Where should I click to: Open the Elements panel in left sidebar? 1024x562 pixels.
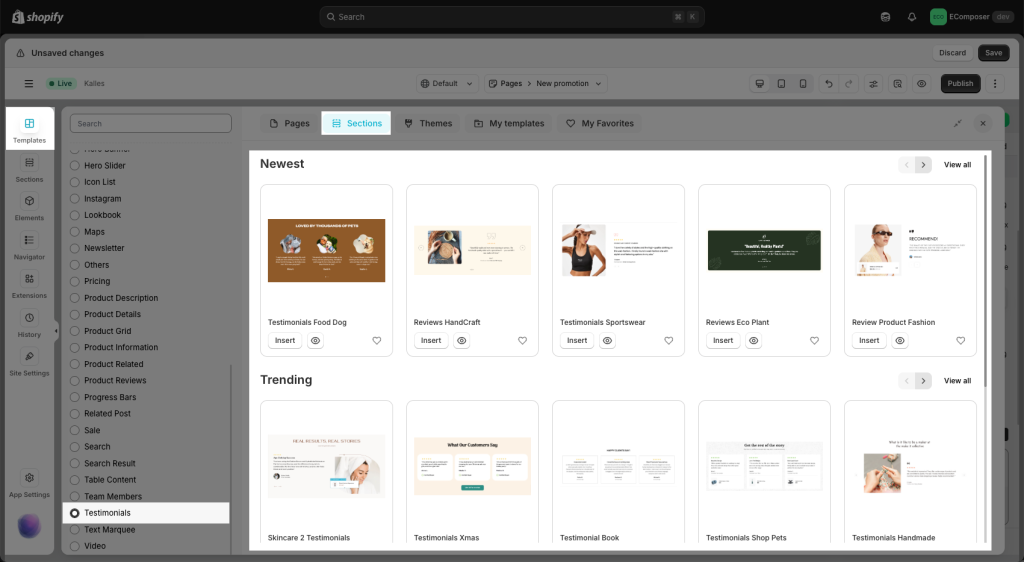[29, 207]
